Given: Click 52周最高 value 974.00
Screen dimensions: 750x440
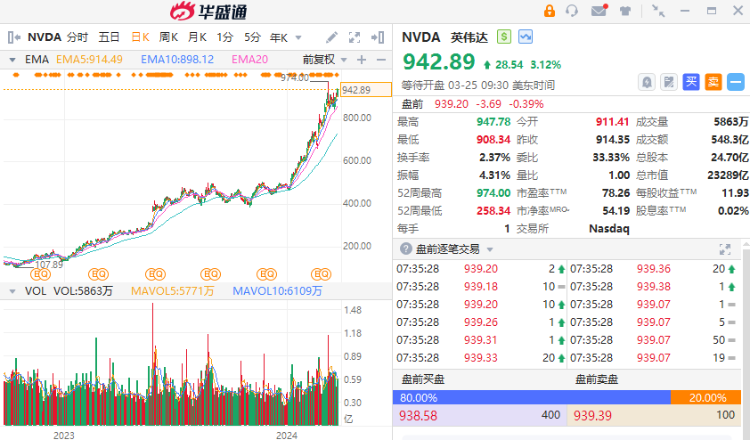Looking at the screenshot, I should pyautogui.click(x=494, y=193).
